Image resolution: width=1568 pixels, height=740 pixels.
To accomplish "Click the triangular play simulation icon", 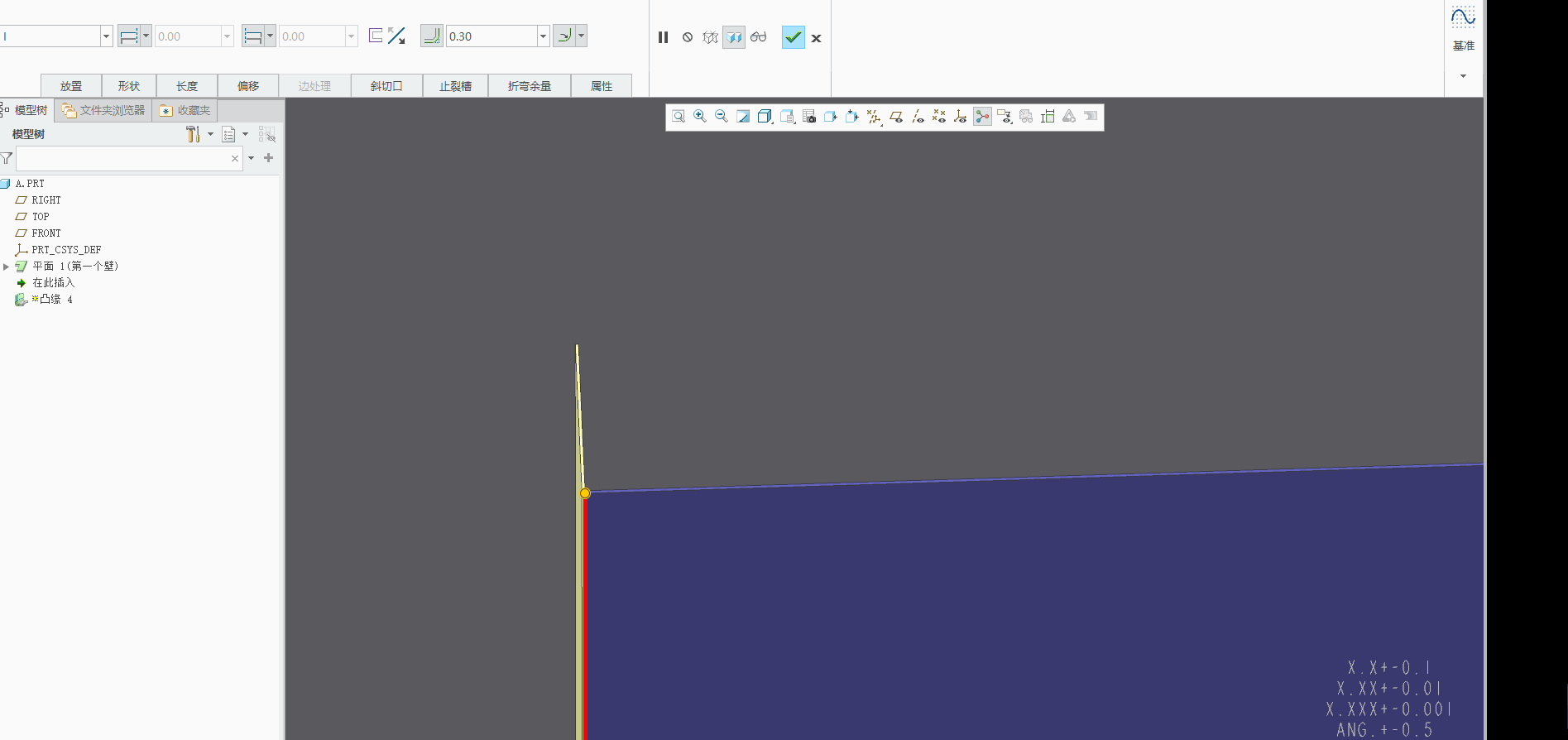I will point(1069,117).
